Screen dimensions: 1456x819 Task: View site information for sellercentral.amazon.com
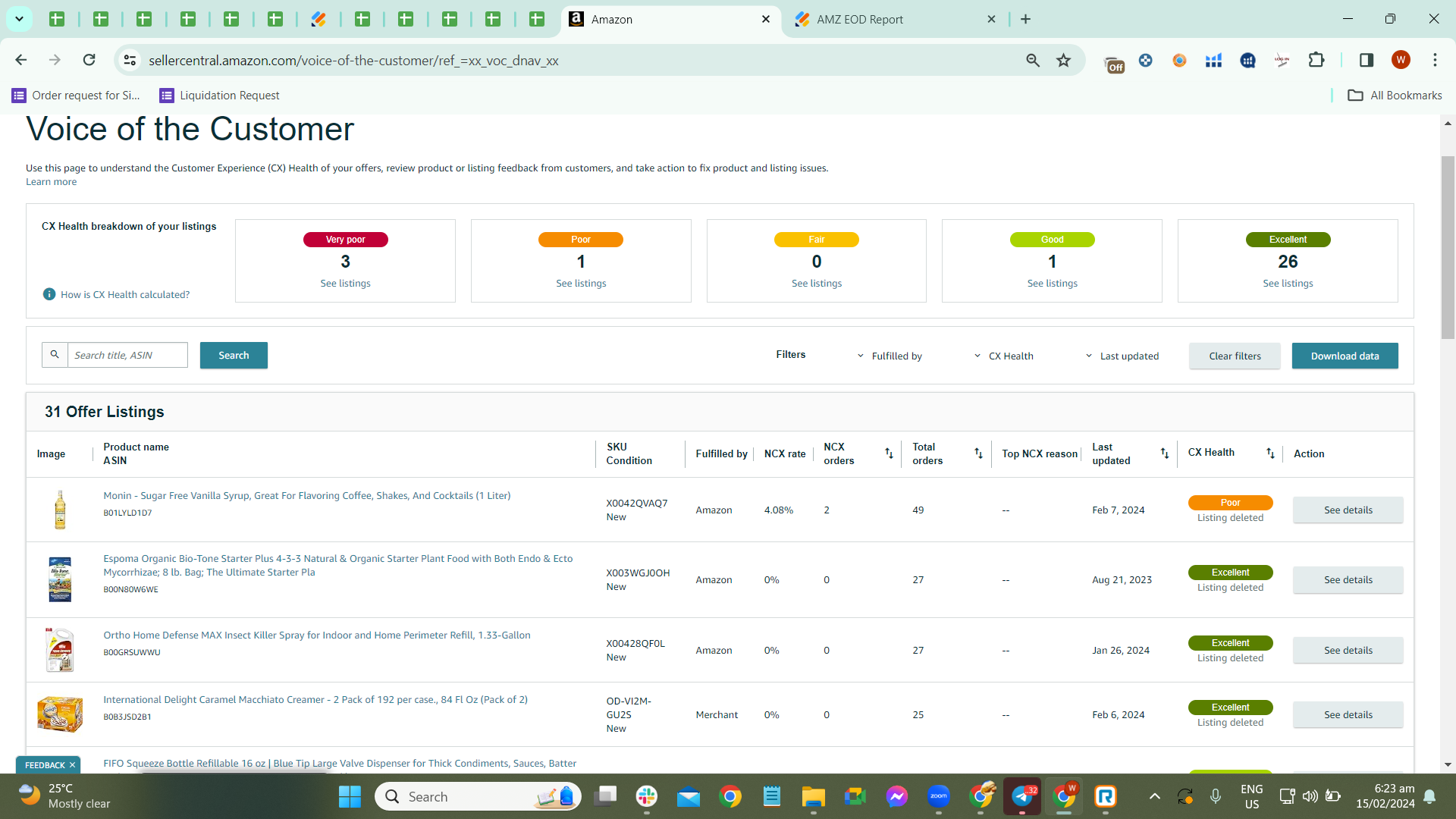(x=130, y=60)
